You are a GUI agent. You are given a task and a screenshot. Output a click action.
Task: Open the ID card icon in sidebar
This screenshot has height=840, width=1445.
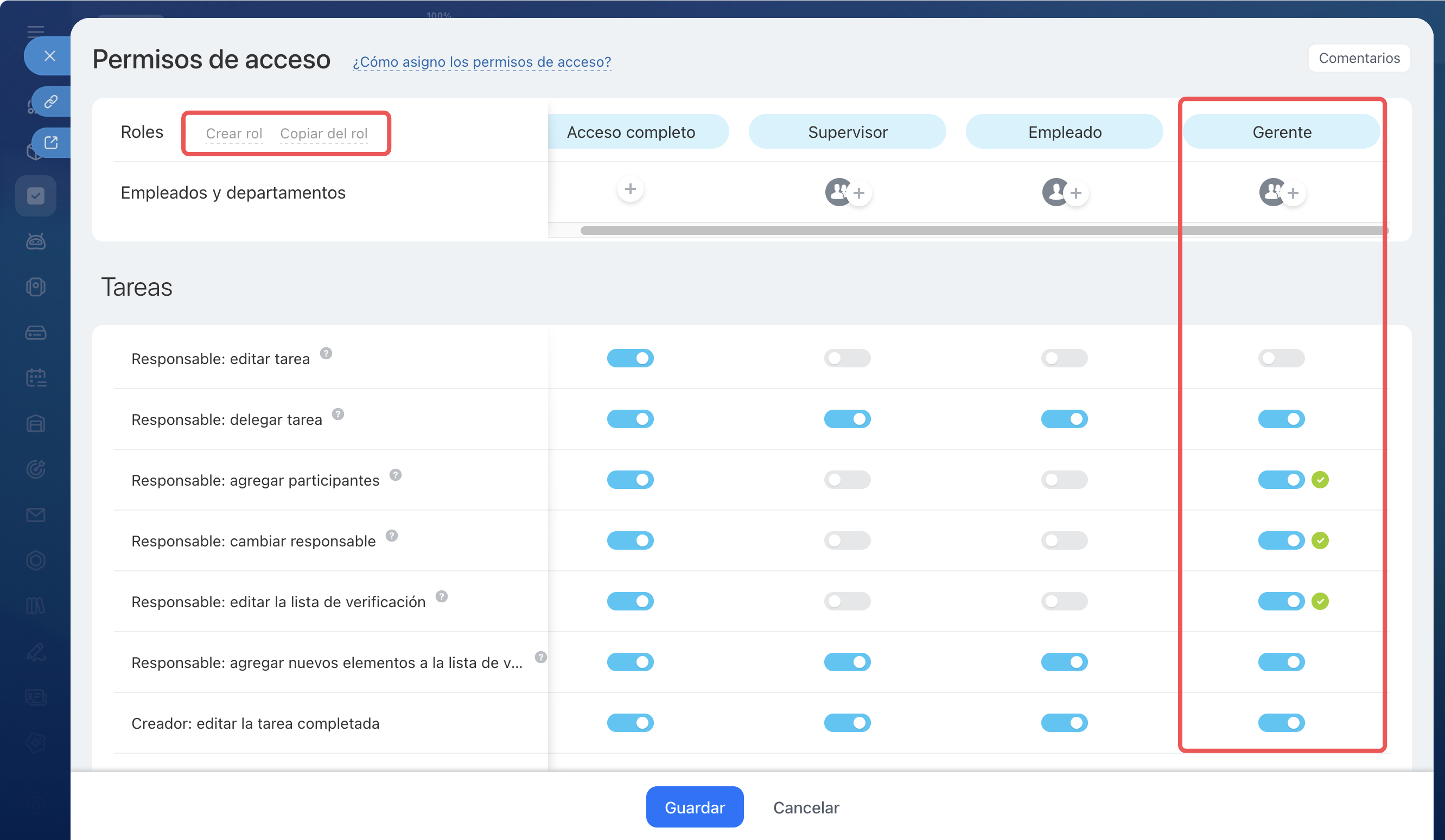[36, 697]
